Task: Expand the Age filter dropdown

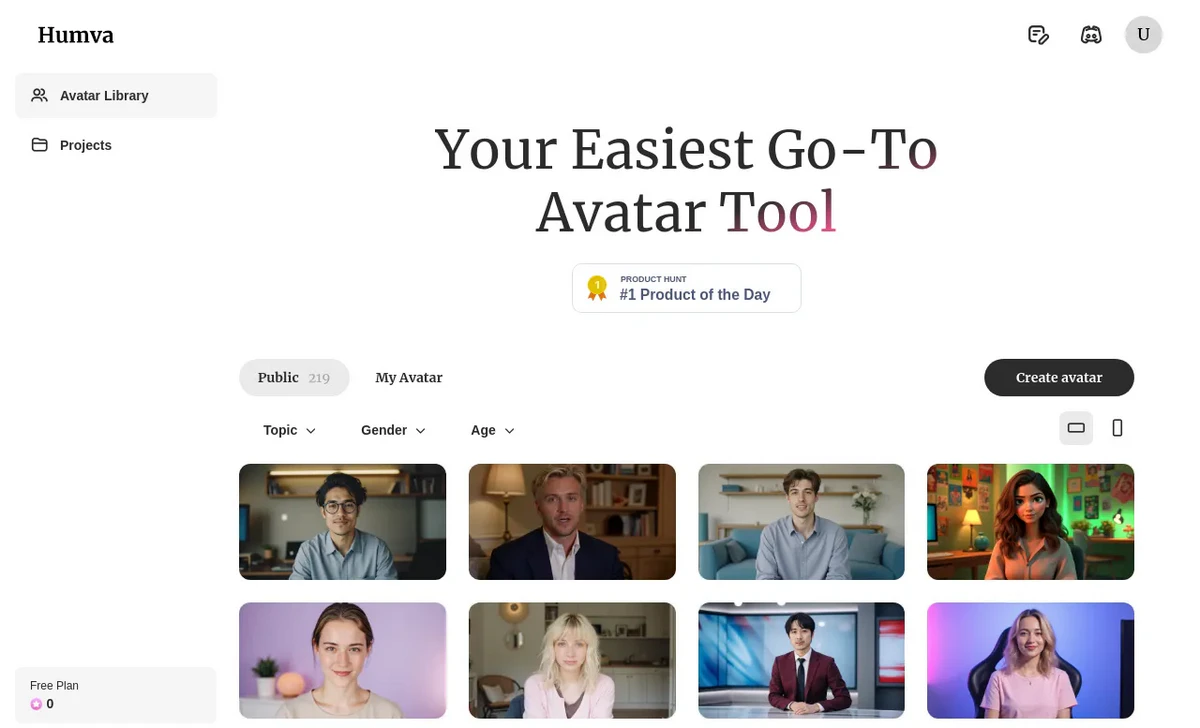Action: tap(492, 430)
